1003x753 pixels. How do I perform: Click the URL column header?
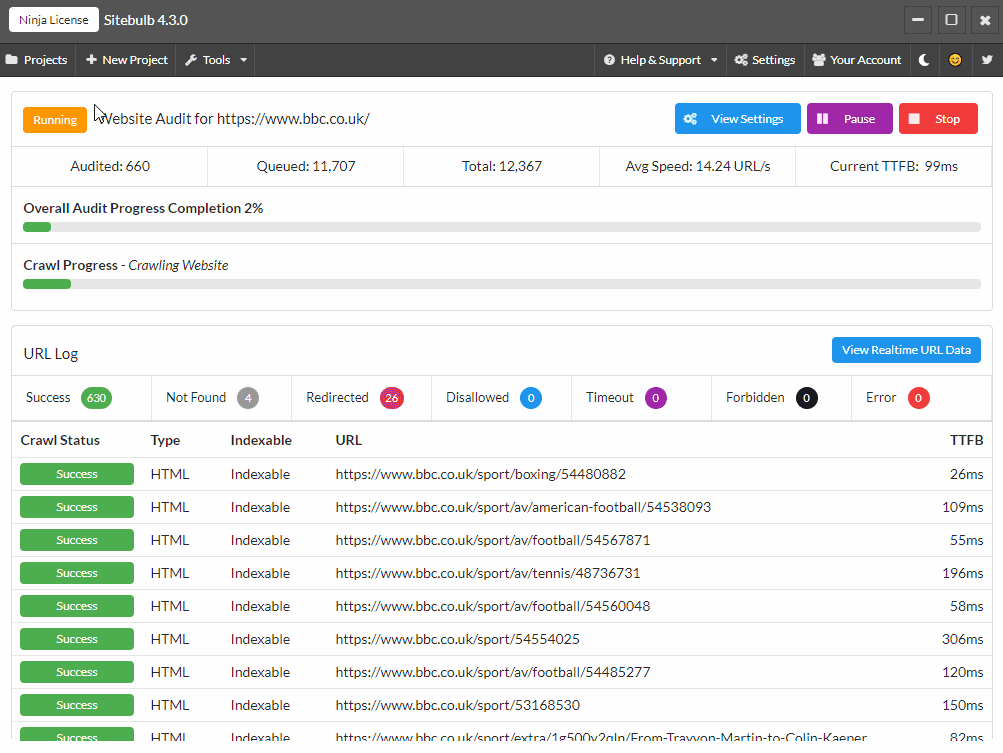click(349, 440)
